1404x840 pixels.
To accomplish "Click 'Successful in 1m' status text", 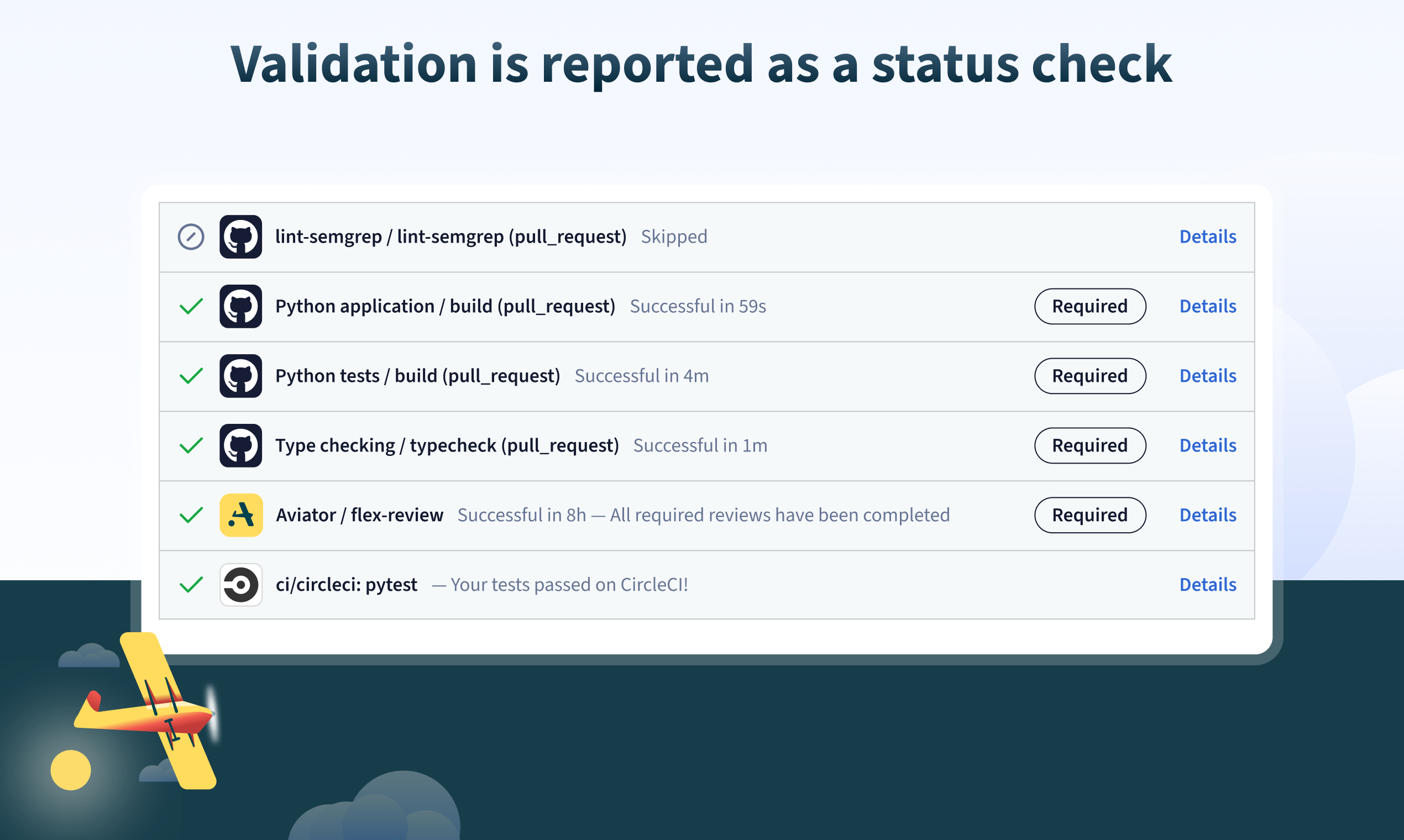I will 700,445.
